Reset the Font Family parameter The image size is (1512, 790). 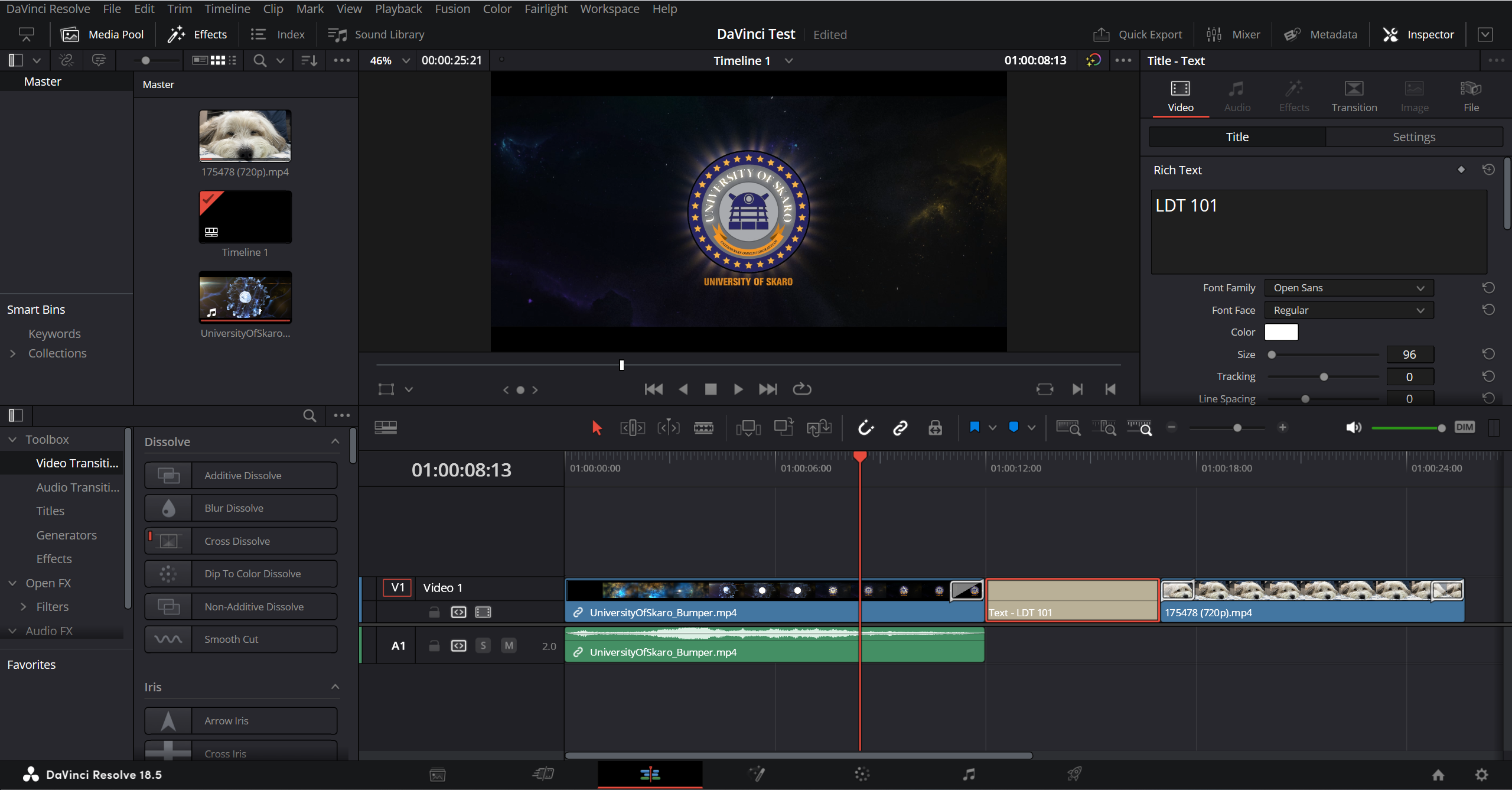pyautogui.click(x=1488, y=288)
